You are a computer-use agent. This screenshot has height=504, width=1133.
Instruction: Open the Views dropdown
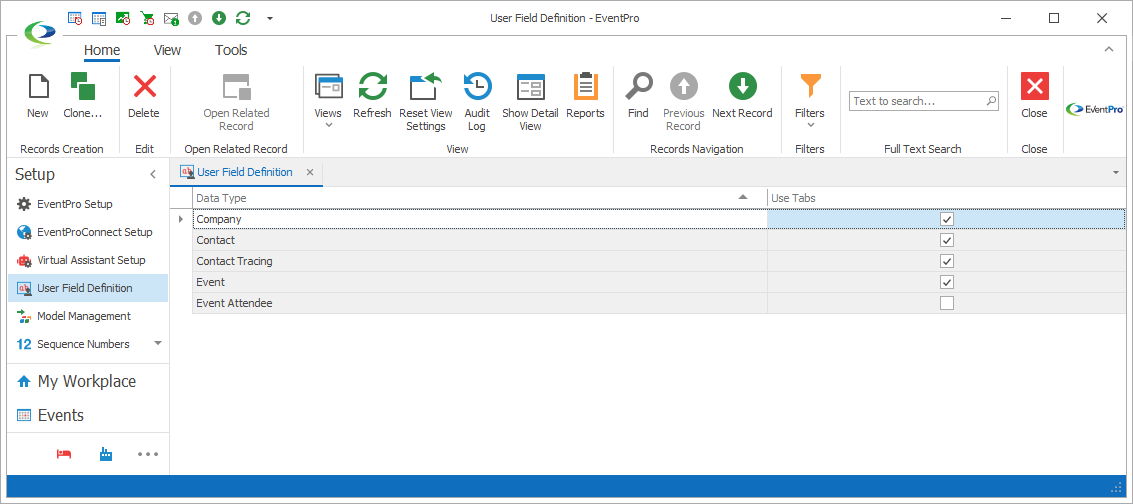point(328,101)
